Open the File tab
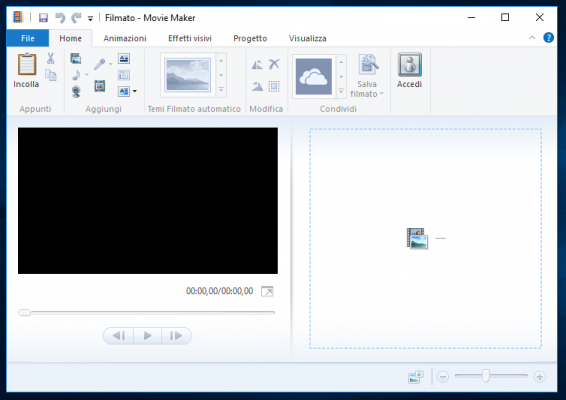 point(28,38)
